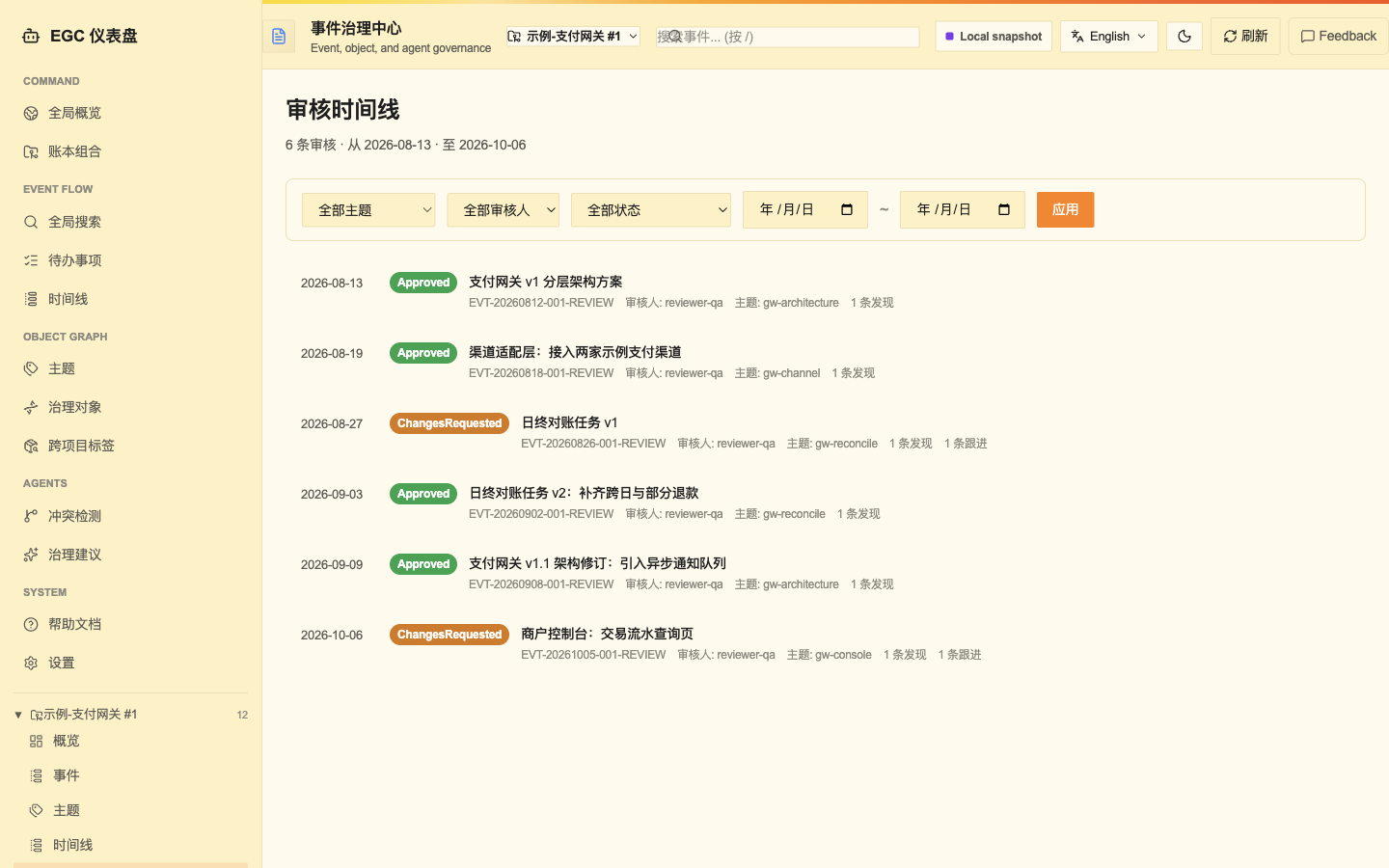Open 帮助文档 in the sidebar
The width and height of the screenshot is (1389, 868).
coord(130,624)
